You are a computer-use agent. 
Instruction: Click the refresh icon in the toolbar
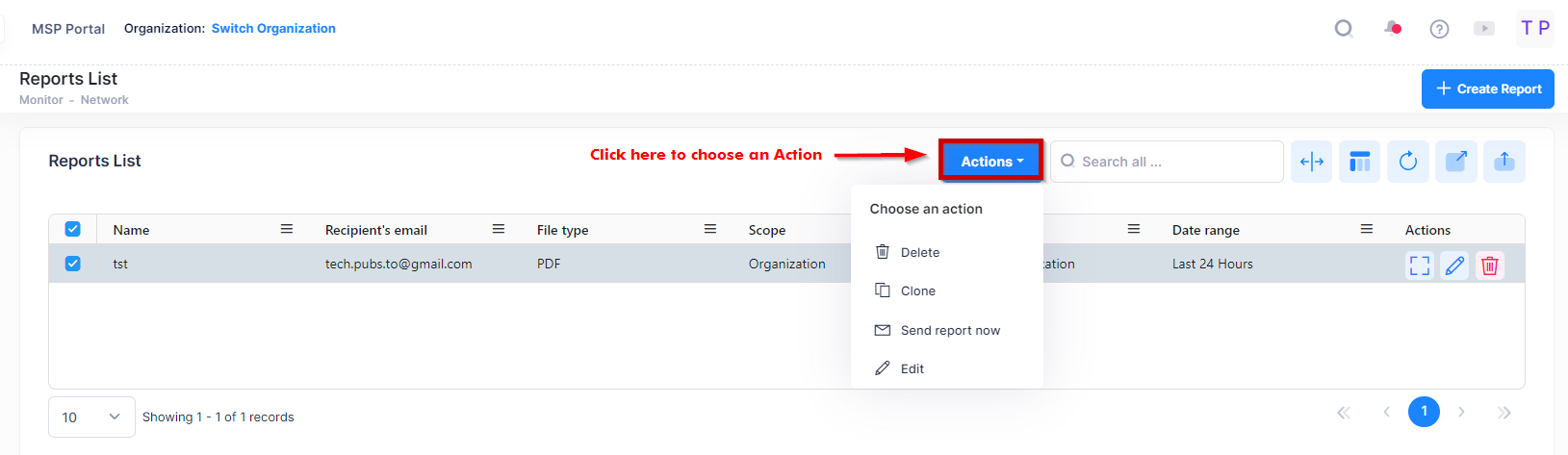click(x=1407, y=162)
